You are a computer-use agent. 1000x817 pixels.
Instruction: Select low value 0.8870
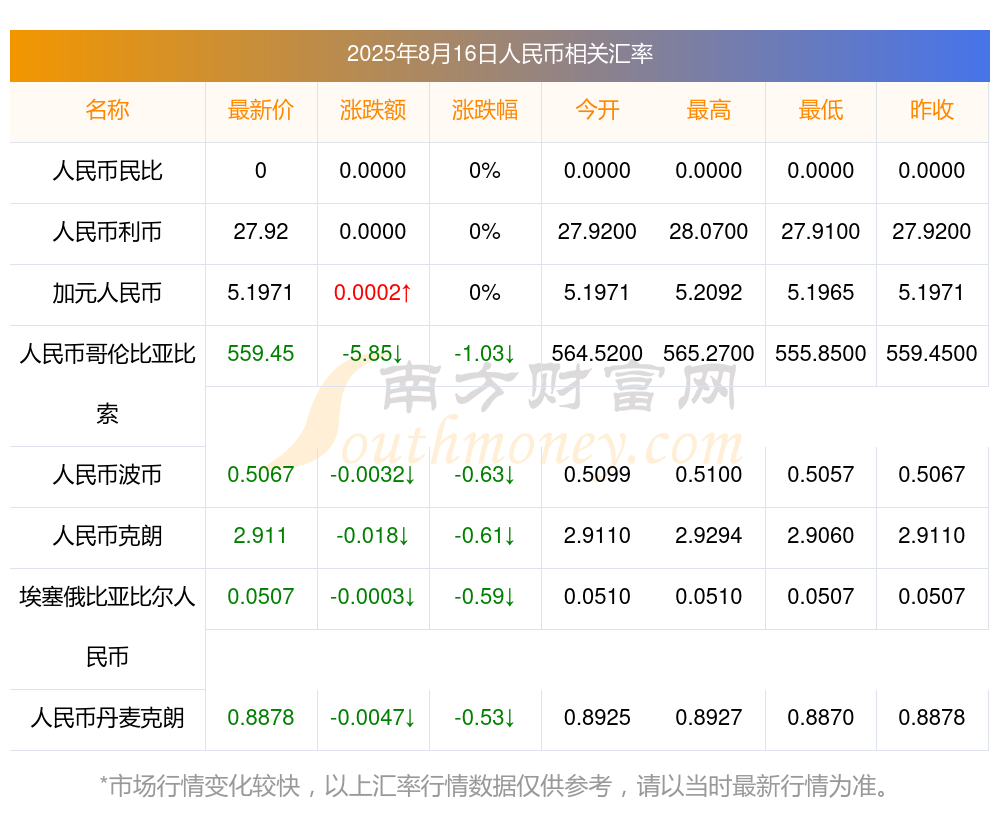821,718
